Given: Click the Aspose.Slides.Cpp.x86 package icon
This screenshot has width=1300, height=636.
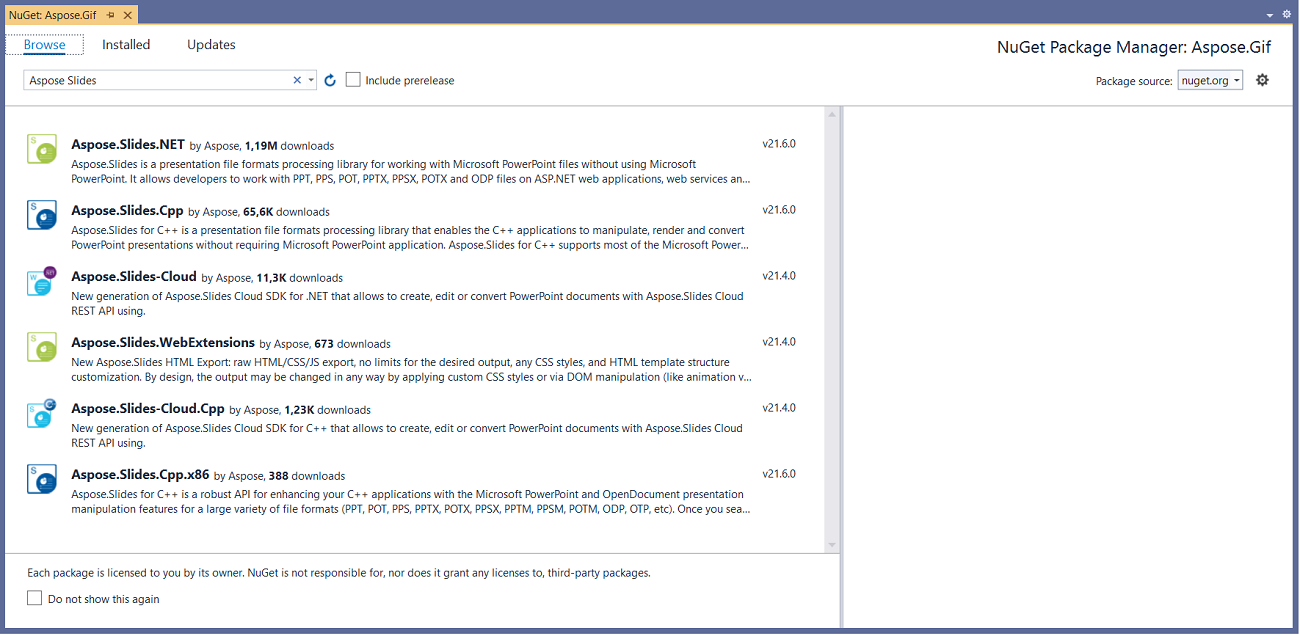Looking at the screenshot, I should (41, 478).
